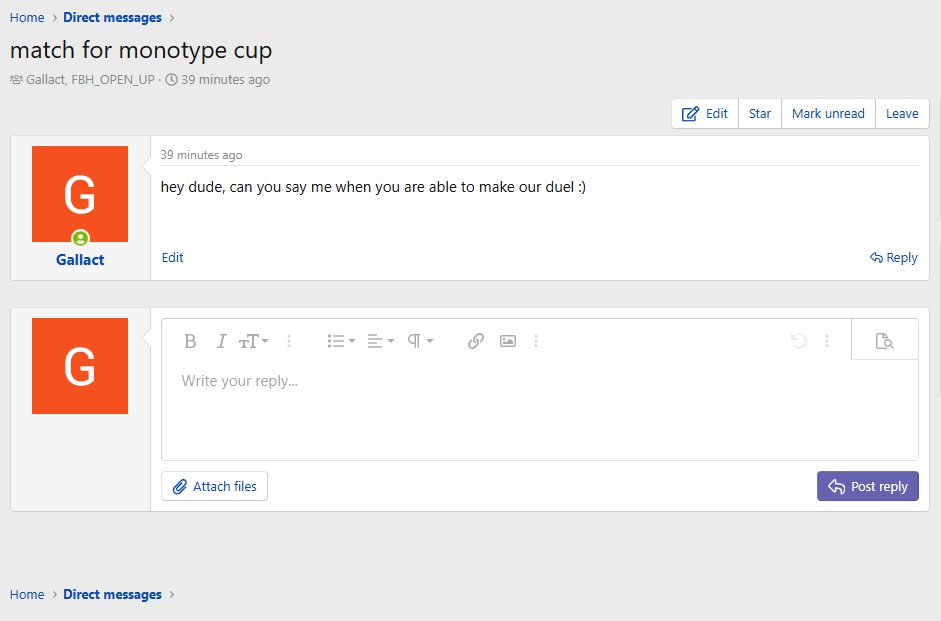
Task: Open the font size dropdown
Action: tap(253, 341)
